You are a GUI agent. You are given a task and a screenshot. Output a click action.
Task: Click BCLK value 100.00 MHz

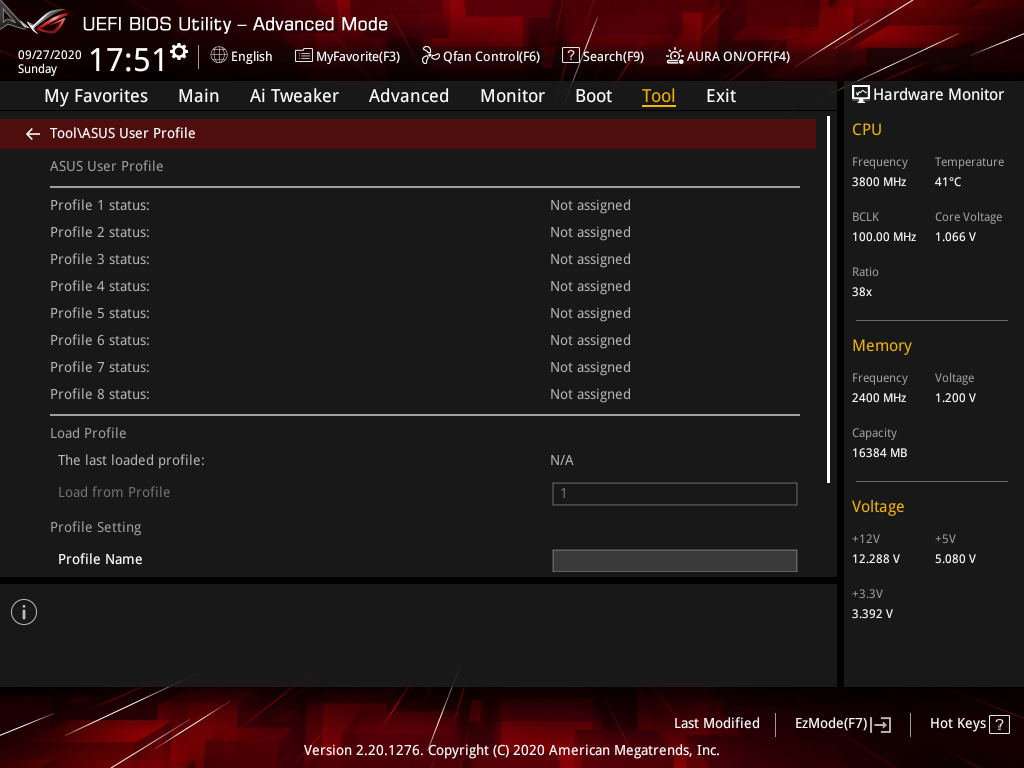click(884, 237)
